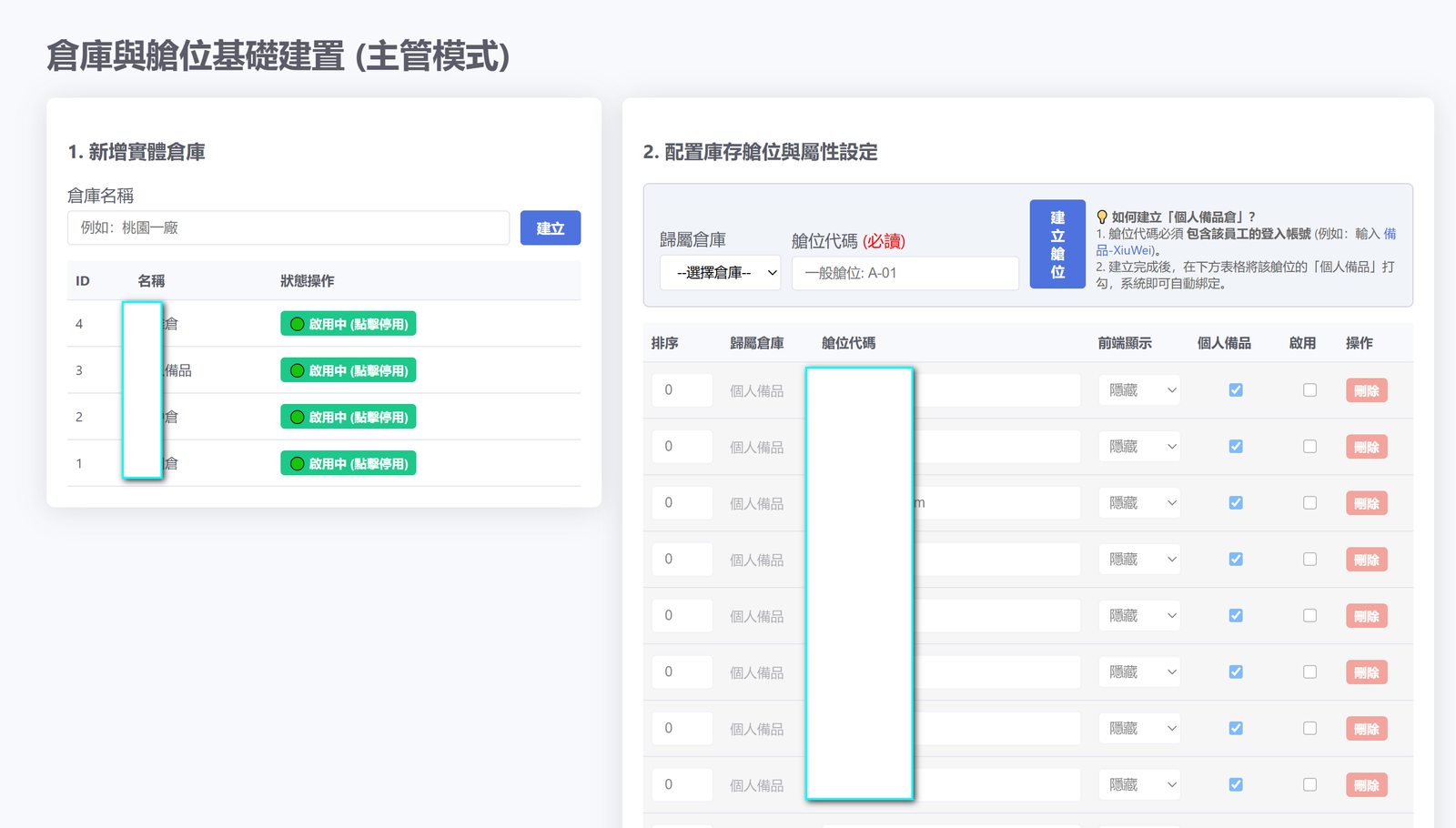This screenshot has width=1456, height=828.
Task: Open the --選擇倉庫-- dropdown
Action: [720, 273]
